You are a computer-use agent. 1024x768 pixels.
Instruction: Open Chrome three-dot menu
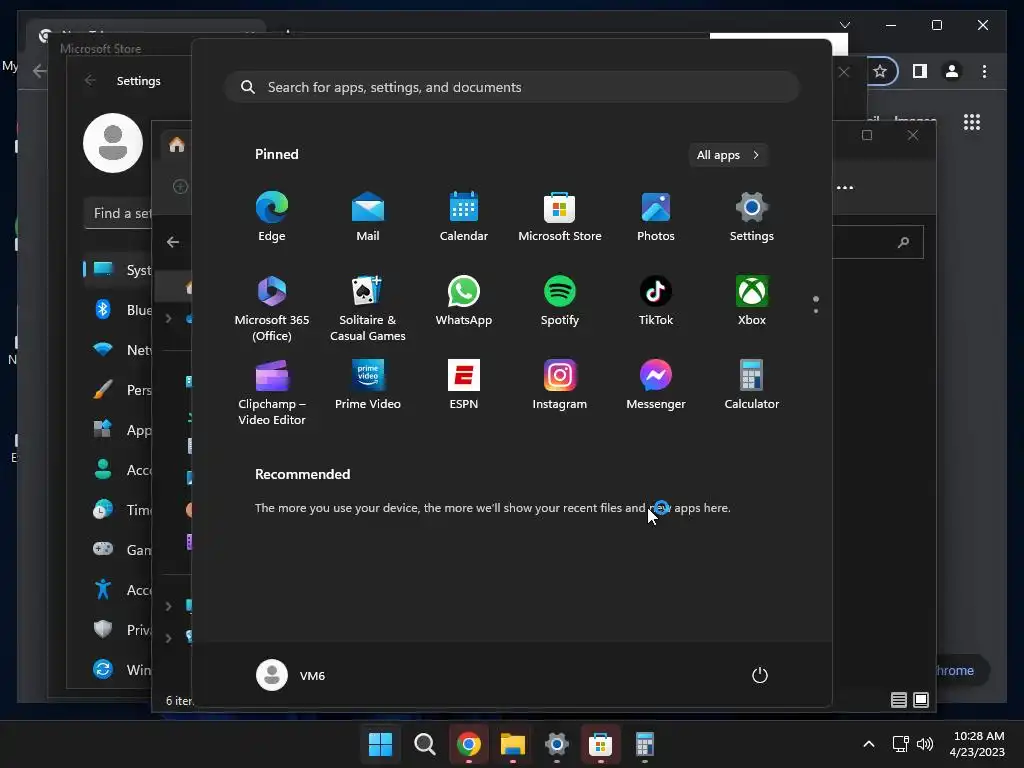(x=984, y=71)
